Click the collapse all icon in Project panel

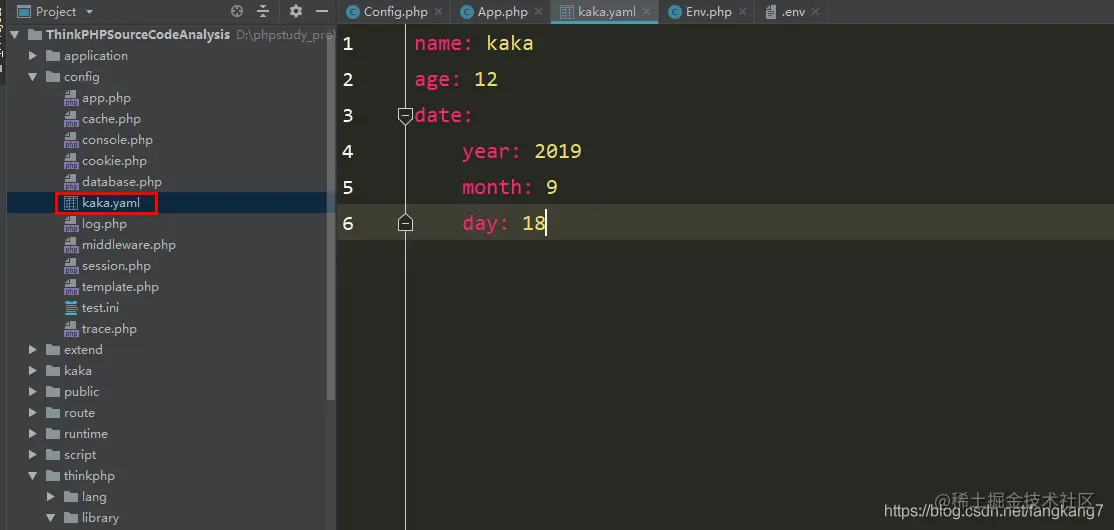263,11
